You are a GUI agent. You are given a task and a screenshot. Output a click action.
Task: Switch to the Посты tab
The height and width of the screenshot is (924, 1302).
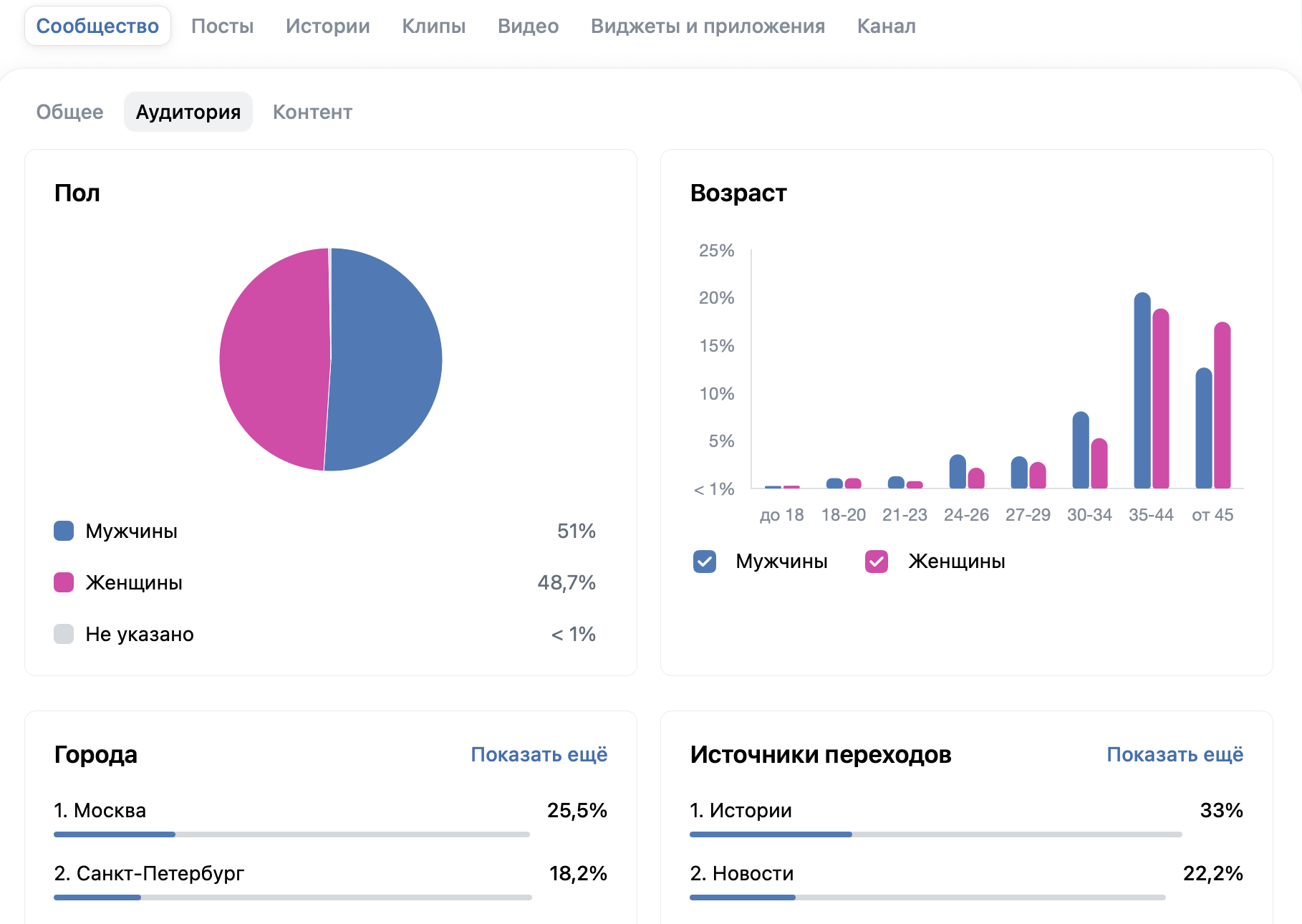222,27
